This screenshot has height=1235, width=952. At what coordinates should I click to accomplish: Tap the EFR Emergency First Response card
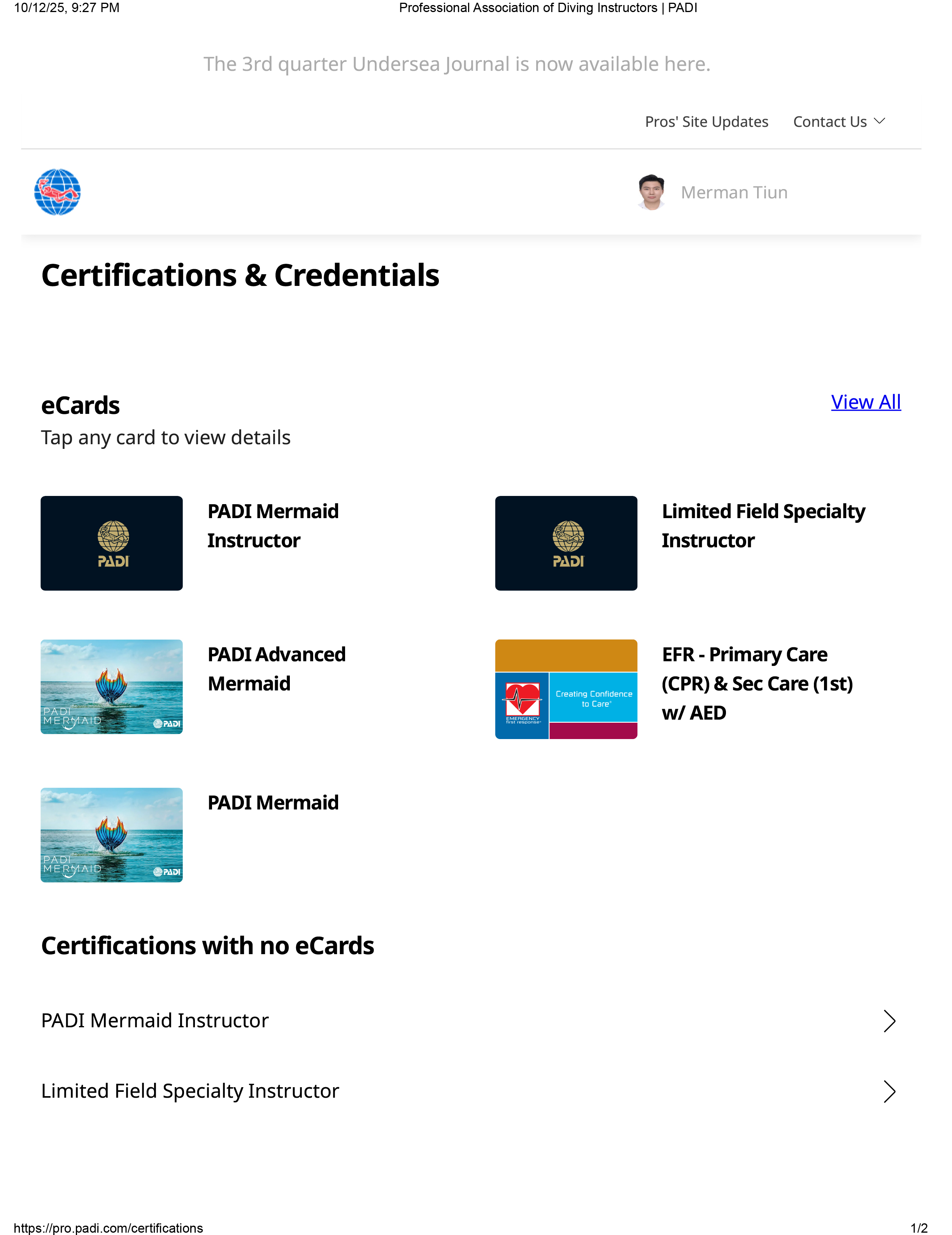566,689
